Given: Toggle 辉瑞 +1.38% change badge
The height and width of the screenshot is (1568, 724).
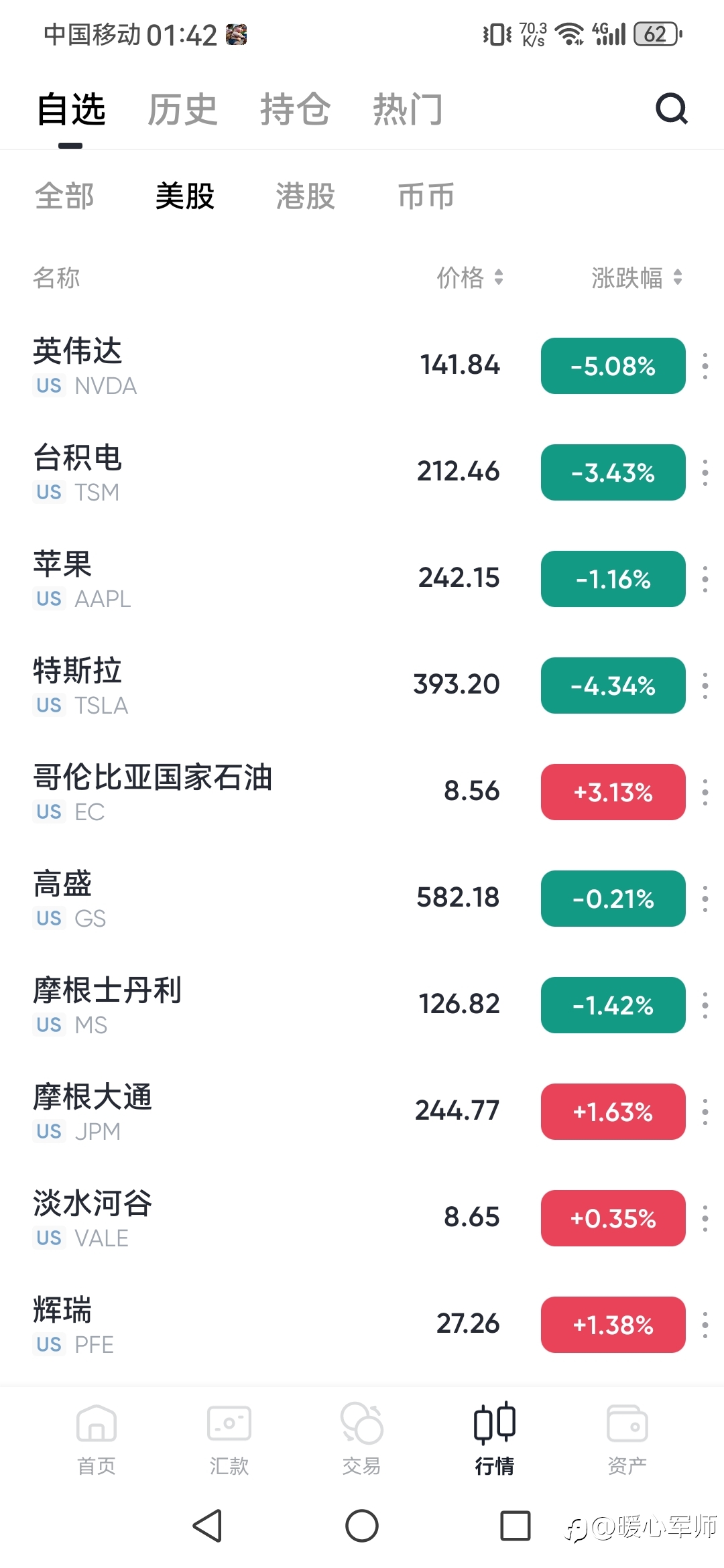Looking at the screenshot, I should [x=613, y=1325].
